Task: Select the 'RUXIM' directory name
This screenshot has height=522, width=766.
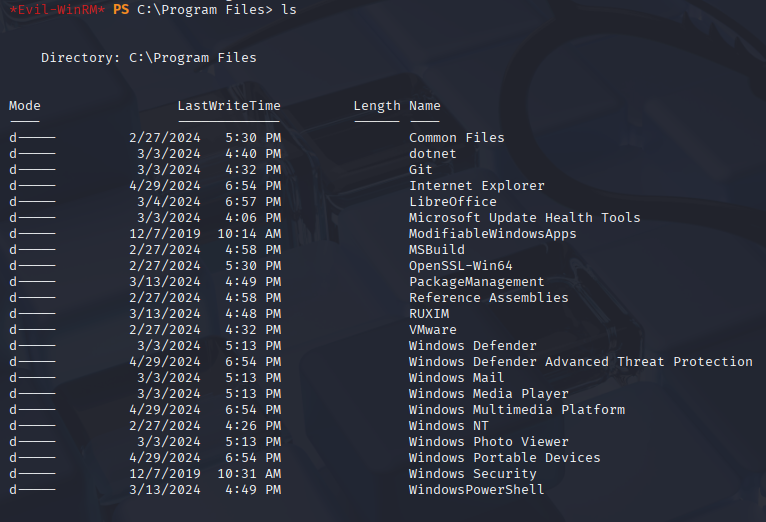Action: point(429,314)
